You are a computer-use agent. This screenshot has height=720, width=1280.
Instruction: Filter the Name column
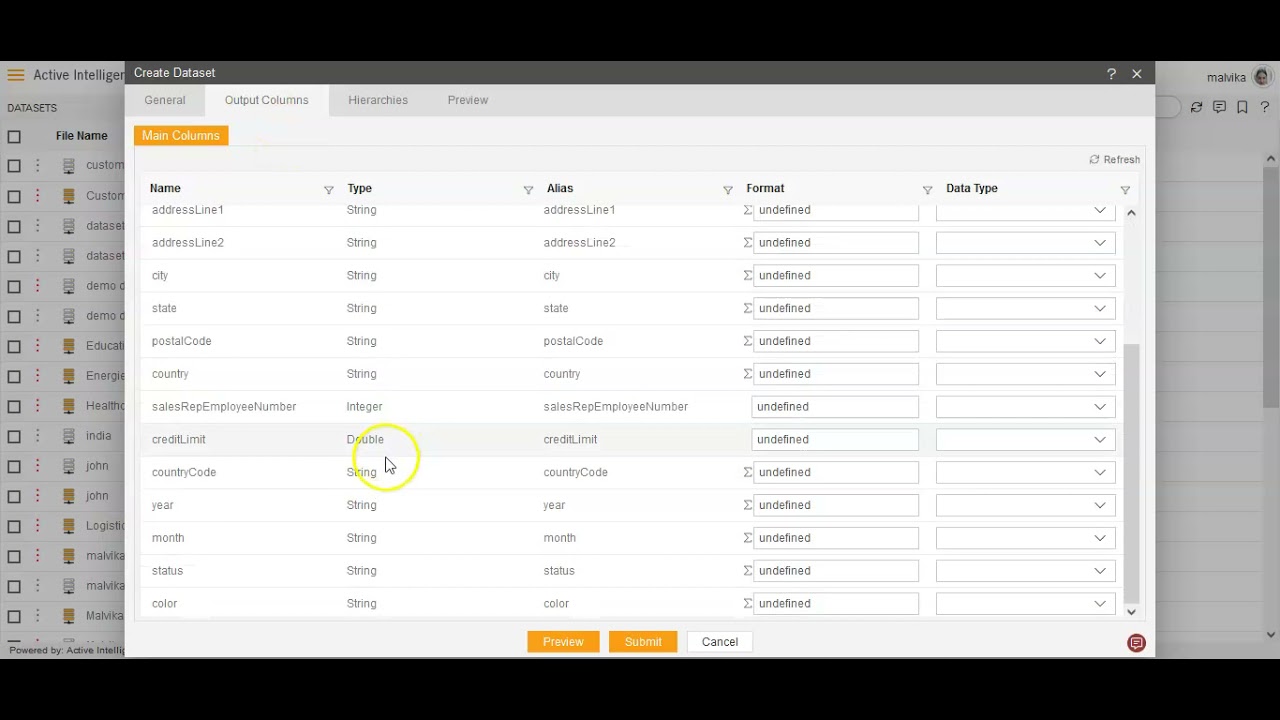pyautogui.click(x=328, y=189)
